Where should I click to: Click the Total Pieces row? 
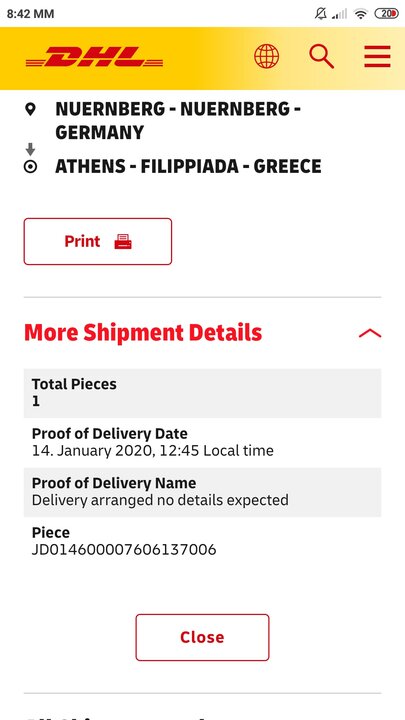[x=202, y=393]
